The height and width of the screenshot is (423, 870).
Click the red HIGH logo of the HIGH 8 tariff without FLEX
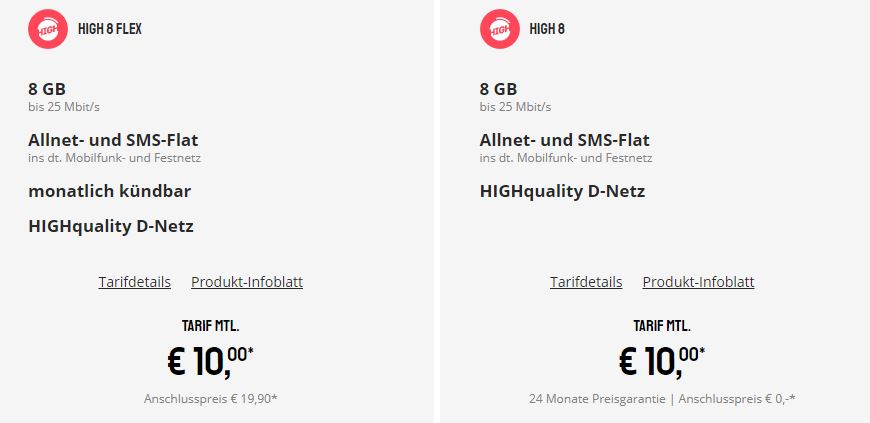[499, 29]
